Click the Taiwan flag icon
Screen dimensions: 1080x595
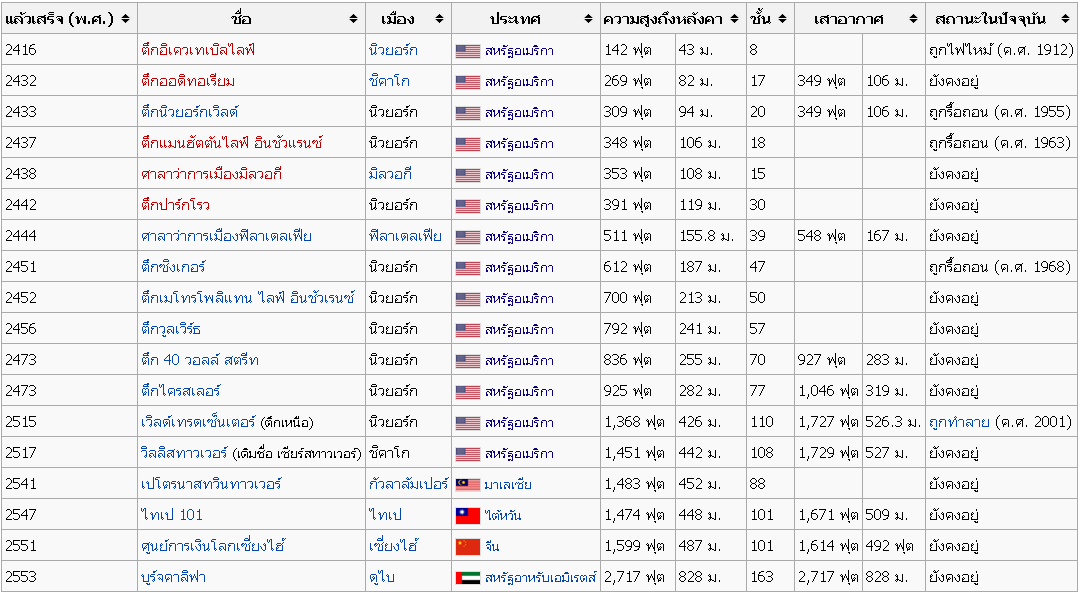(x=467, y=516)
